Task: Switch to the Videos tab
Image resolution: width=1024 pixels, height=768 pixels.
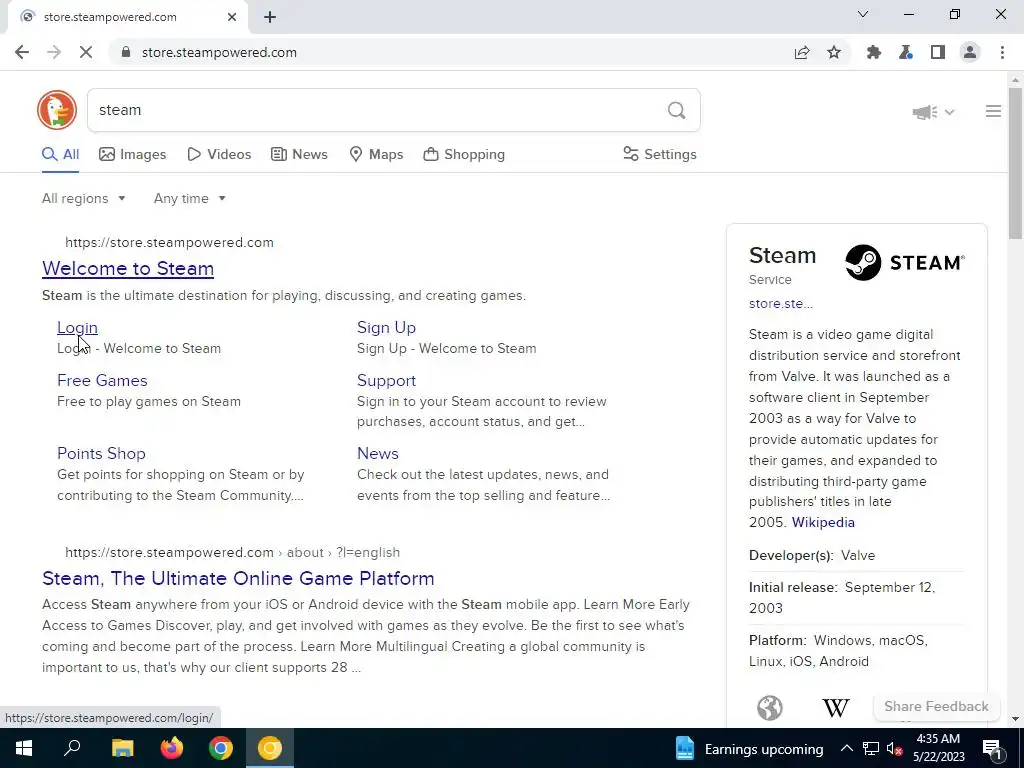Action: click(x=219, y=155)
